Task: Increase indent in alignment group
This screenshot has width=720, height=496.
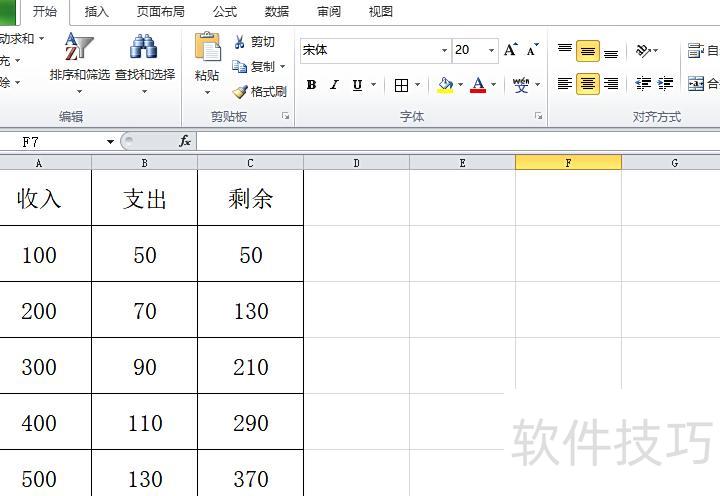Action: pyautogui.click(x=665, y=84)
